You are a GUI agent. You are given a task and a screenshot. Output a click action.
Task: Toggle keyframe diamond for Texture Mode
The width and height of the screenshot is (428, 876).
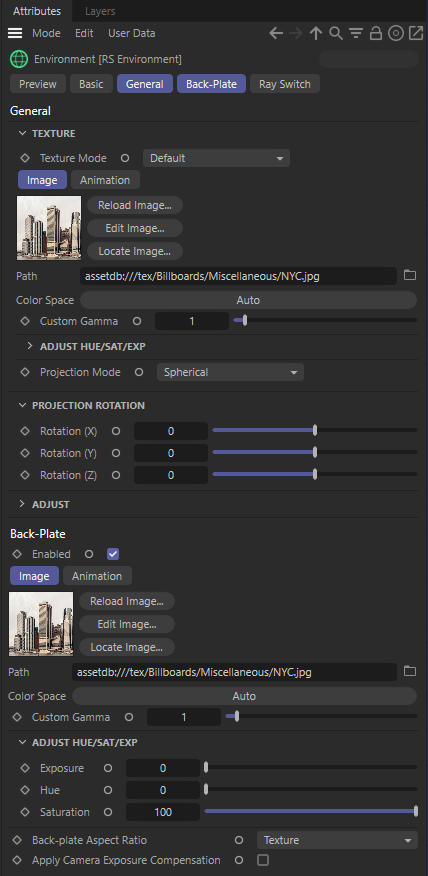pos(25,158)
